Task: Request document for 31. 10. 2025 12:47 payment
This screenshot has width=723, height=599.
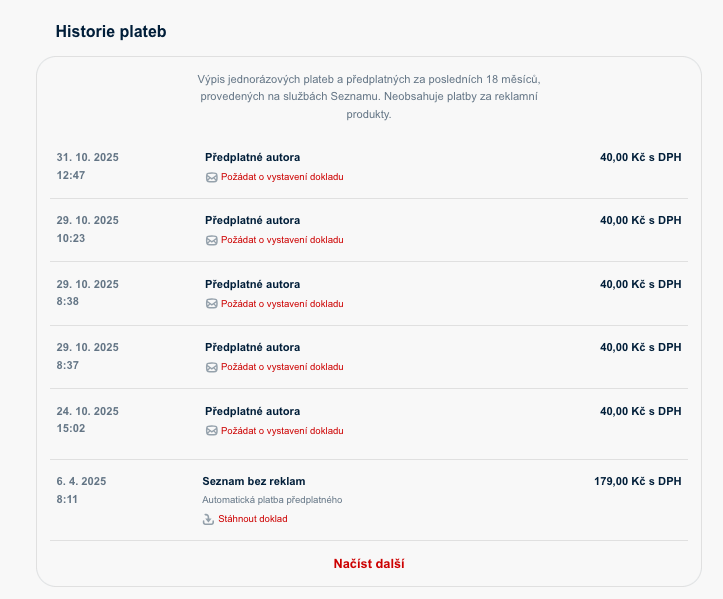Action: pyautogui.click(x=282, y=177)
